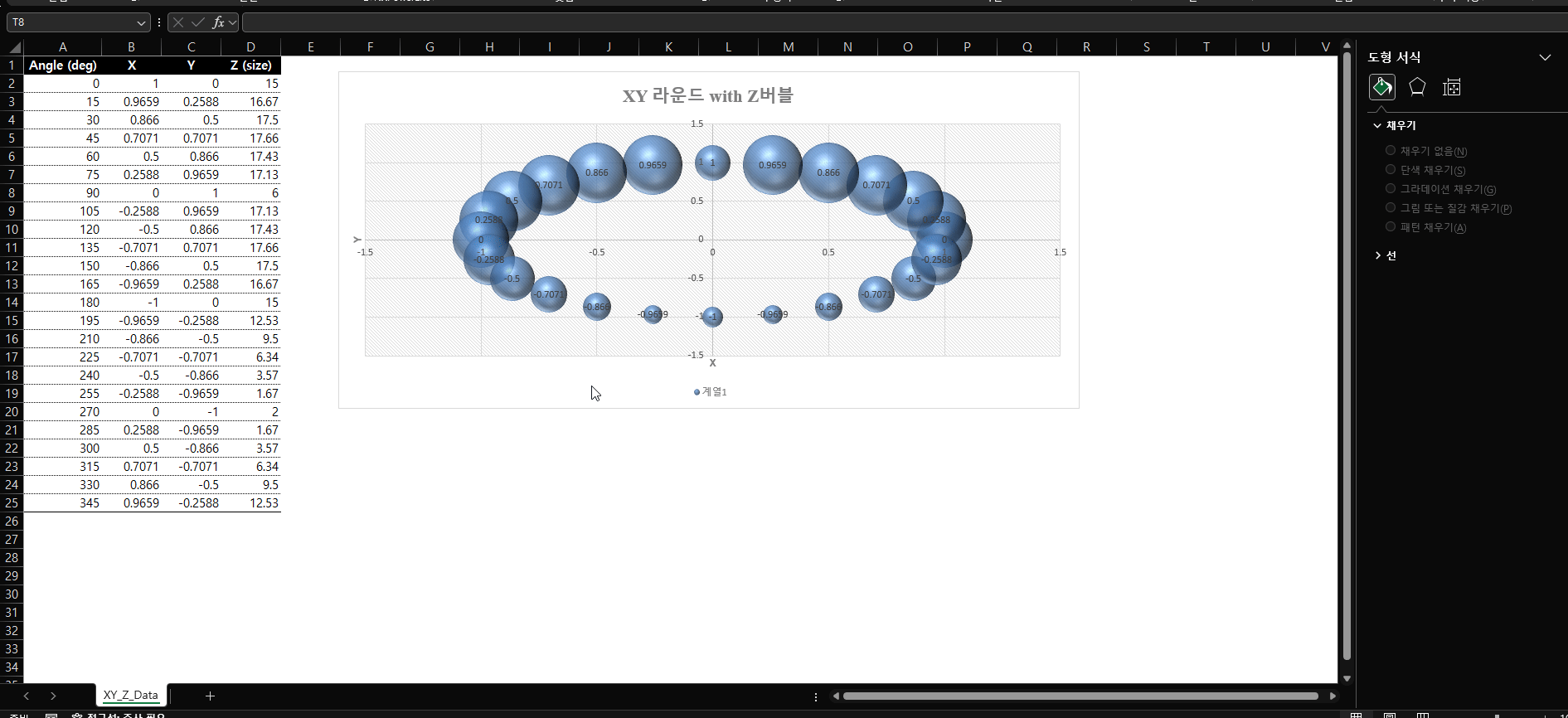Click the fx Insert Function icon
The width and height of the screenshot is (1568, 718).
coord(218,22)
